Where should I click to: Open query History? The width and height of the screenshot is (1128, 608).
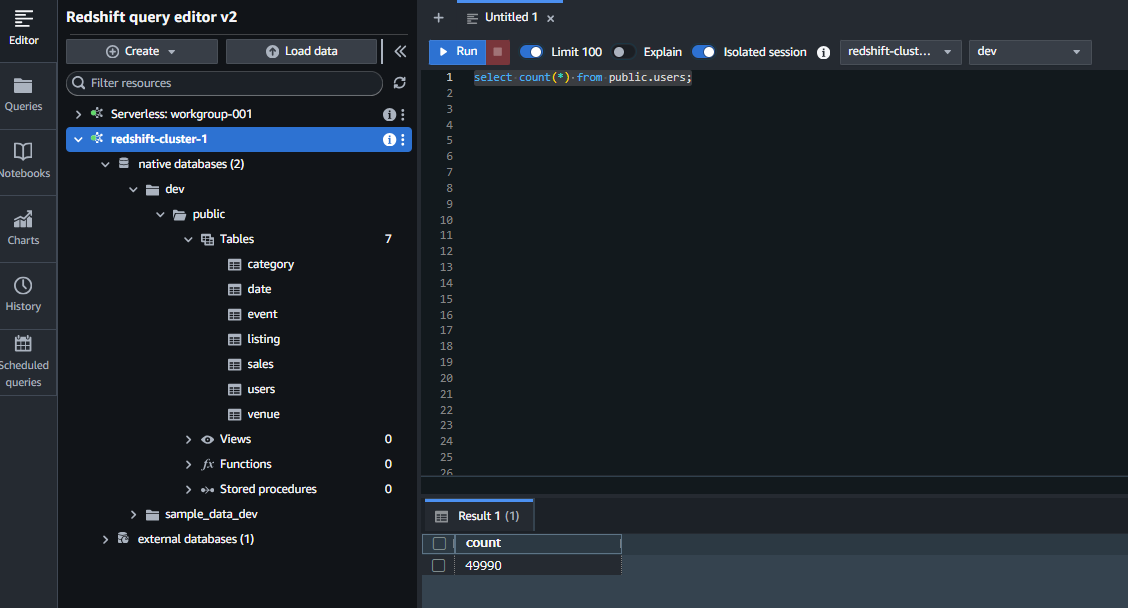pos(23,294)
